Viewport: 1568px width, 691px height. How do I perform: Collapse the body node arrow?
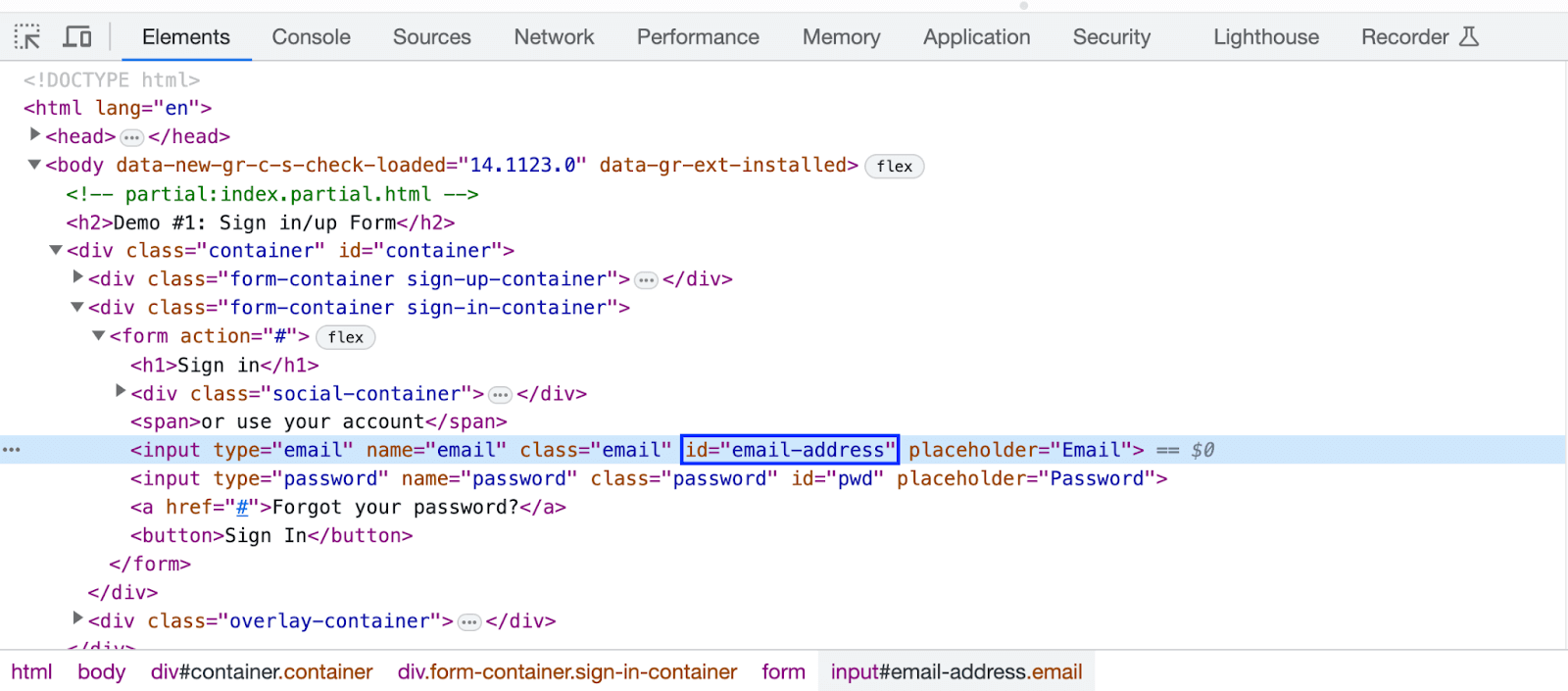pyautogui.click(x=34, y=165)
